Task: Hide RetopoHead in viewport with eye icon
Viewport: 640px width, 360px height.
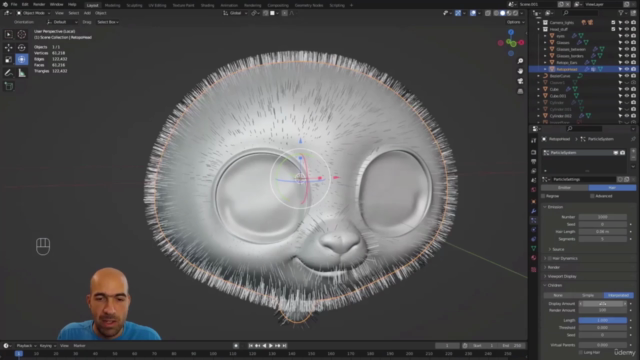Action: [627, 69]
